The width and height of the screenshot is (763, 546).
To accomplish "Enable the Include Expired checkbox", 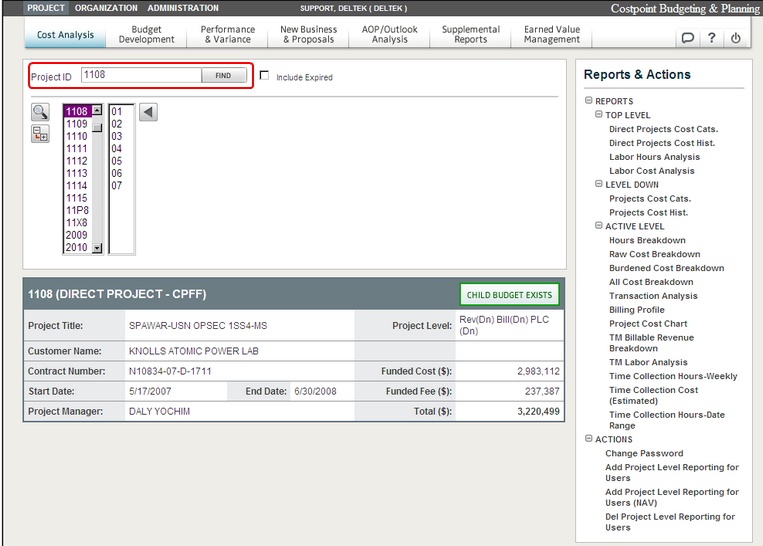I will tap(264, 76).
